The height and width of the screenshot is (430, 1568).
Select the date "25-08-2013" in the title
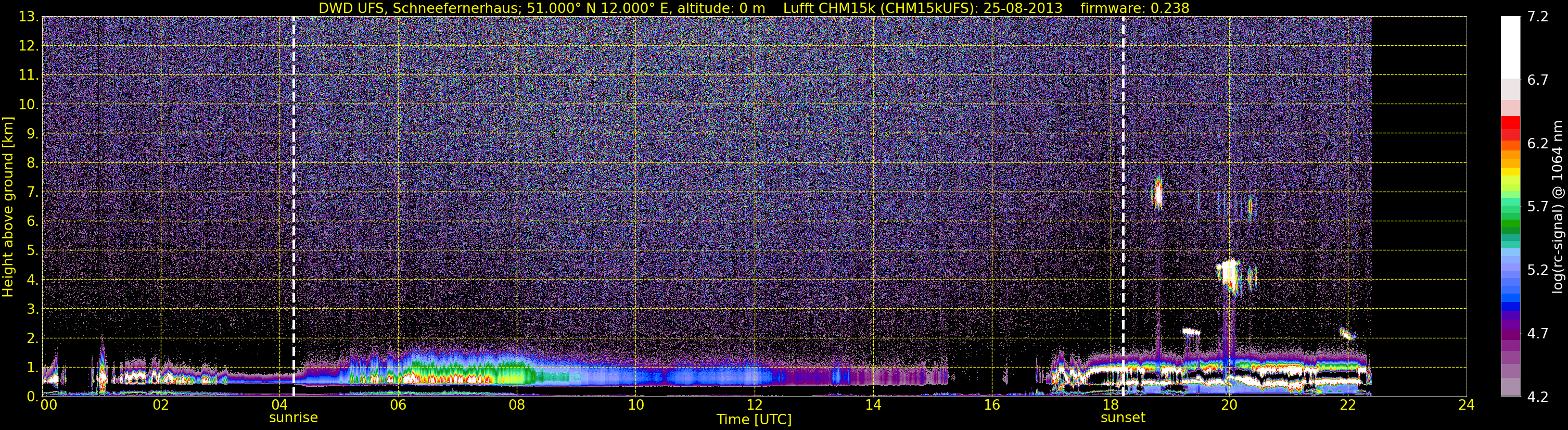[1023, 8]
